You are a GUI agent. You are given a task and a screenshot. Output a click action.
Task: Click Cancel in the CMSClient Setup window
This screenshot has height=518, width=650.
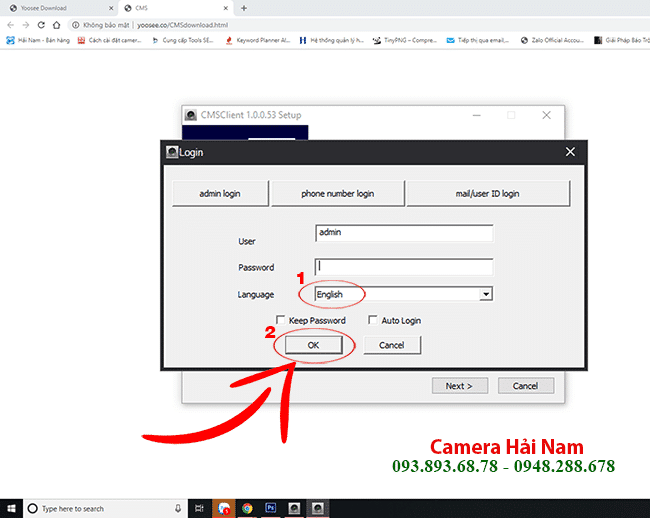[x=525, y=386]
